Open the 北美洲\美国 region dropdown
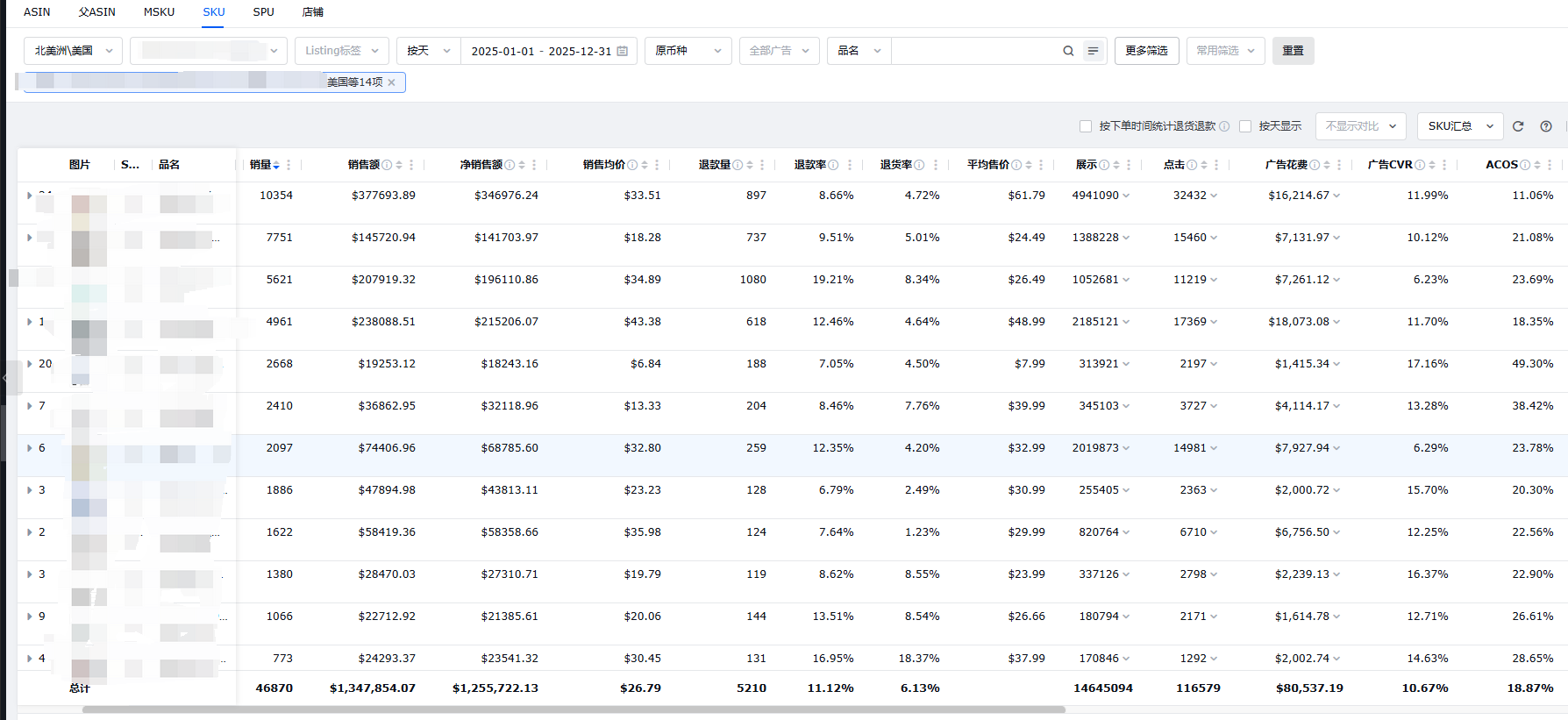The width and height of the screenshot is (1568, 720). coord(73,51)
